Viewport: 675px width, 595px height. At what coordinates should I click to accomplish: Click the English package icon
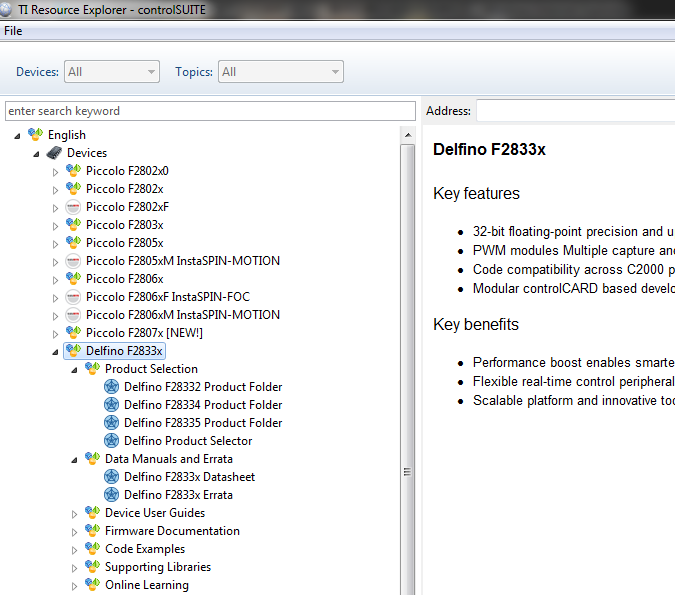pyautogui.click(x=35, y=134)
